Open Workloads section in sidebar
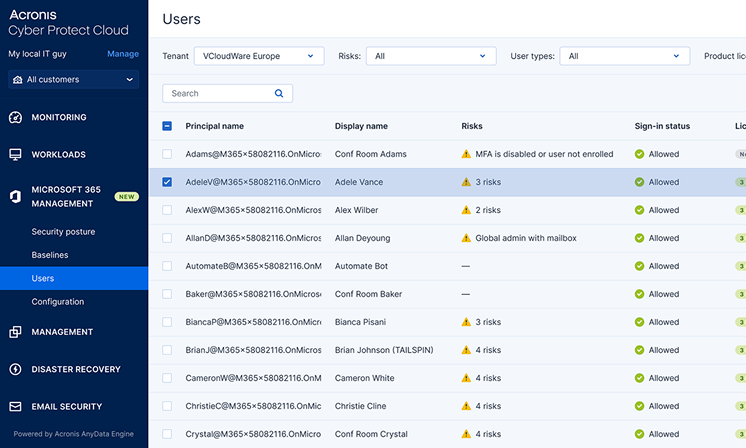746x448 pixels. [x=59, y=155]
